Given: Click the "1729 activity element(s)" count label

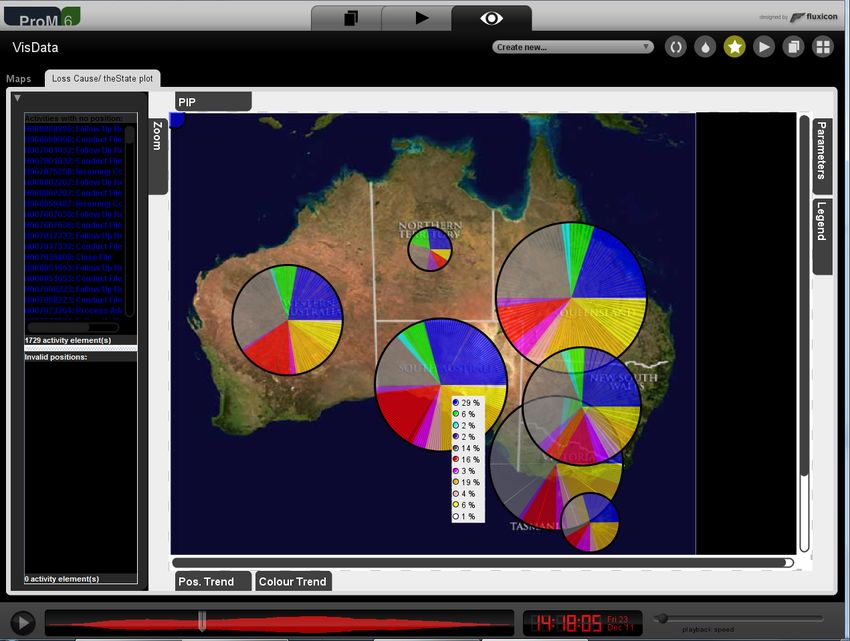Looking at the screenshot, I should pos(68,340).
